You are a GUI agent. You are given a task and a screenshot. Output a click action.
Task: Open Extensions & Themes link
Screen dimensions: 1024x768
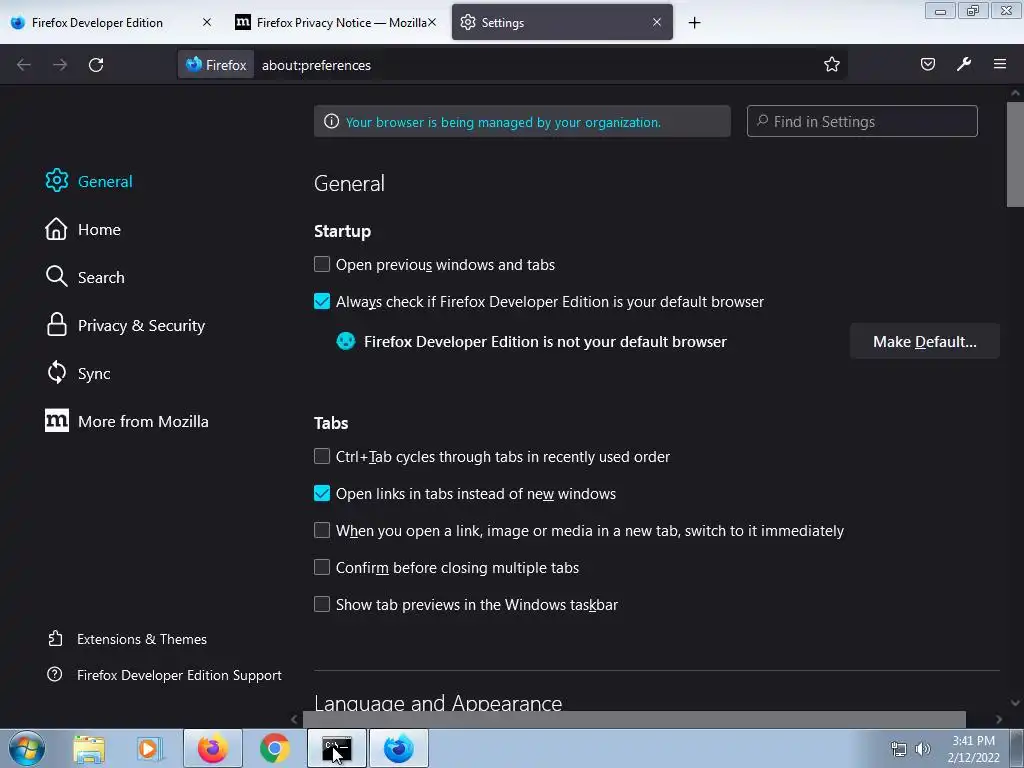coord(142,639)
